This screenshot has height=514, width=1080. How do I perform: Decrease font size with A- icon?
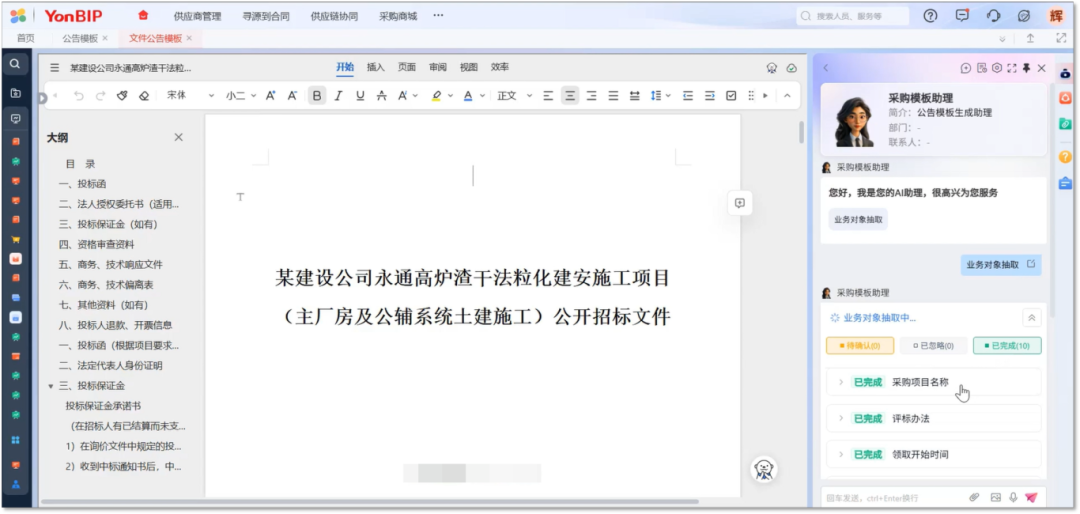coord(292,96)
